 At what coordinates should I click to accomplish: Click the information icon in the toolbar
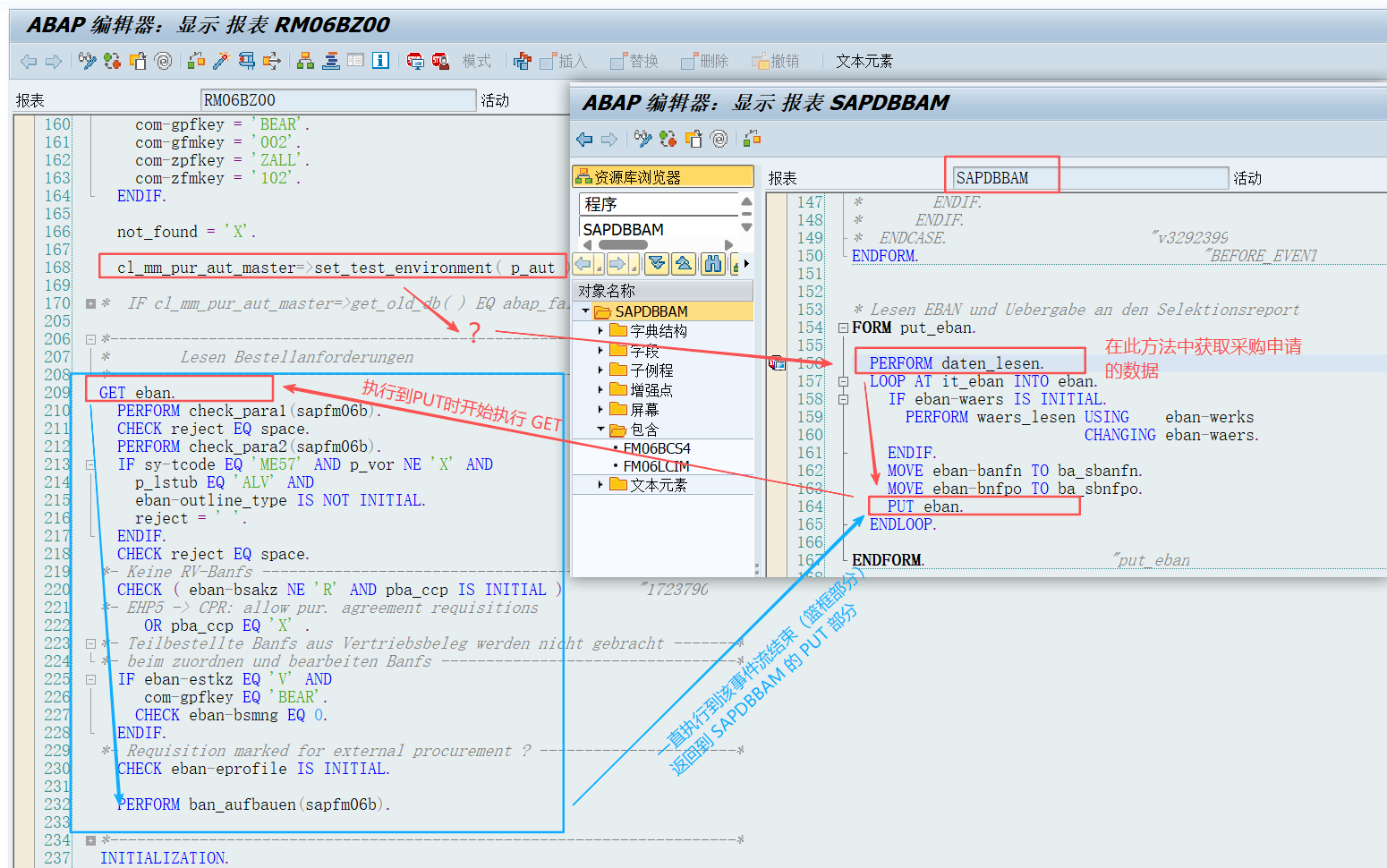click(380, 60)
